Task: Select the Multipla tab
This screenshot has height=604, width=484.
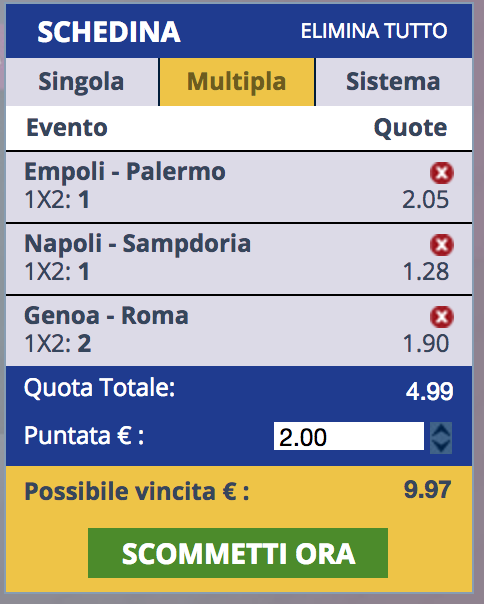Action: (x=237, y=82)
